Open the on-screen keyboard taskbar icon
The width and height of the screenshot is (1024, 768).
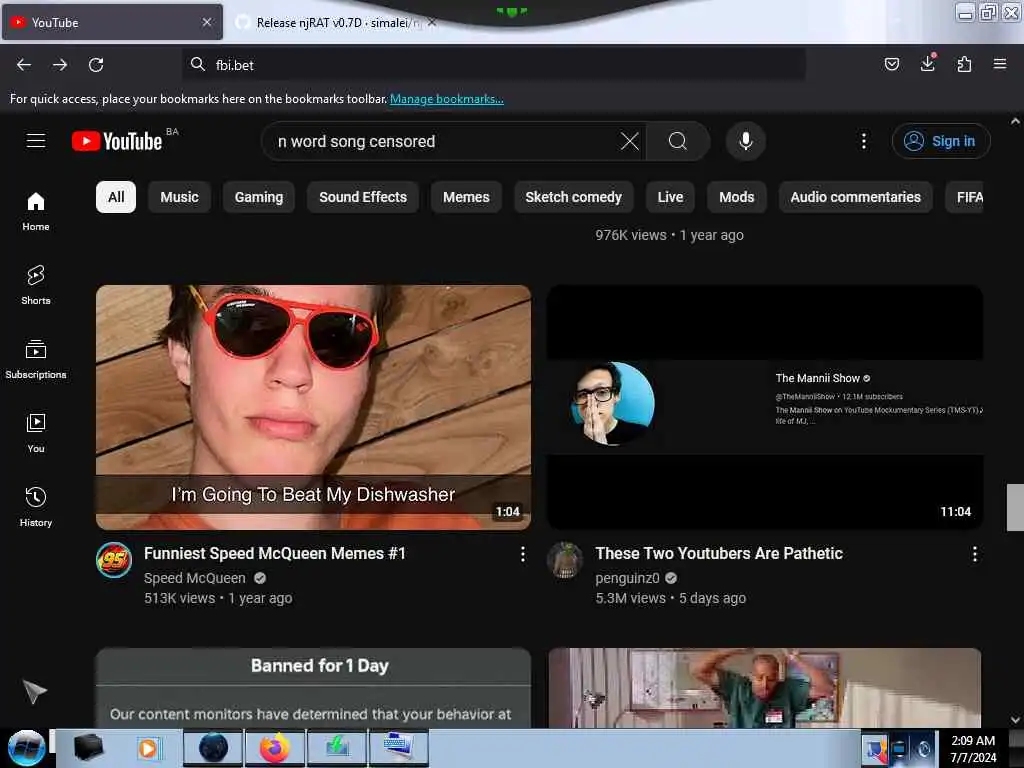(398, 748)
